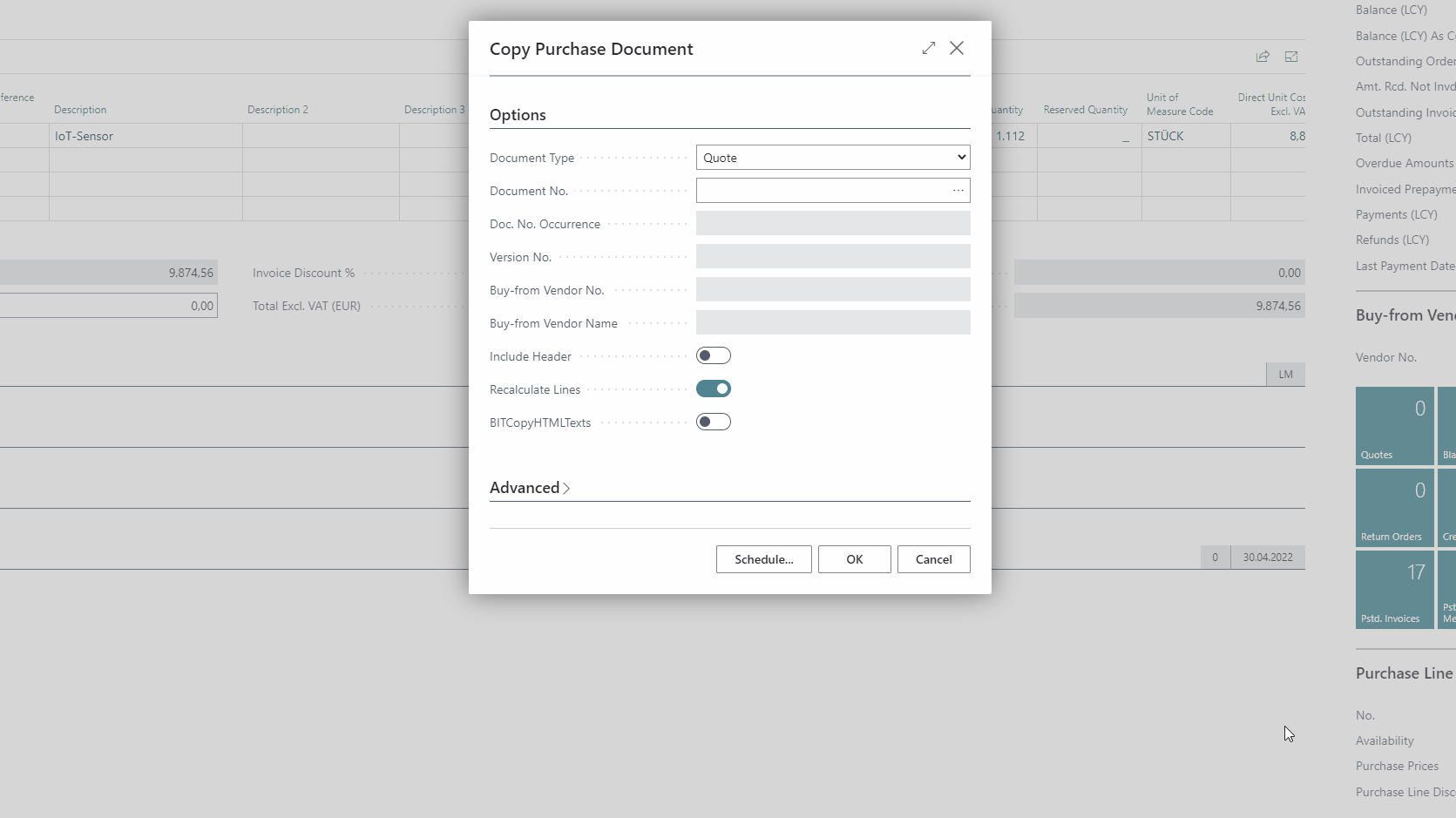Image resolution: width=1456 pixels, height=818 pixels.
Task: Collapse the Options section header
Action: tap(518, 115)
